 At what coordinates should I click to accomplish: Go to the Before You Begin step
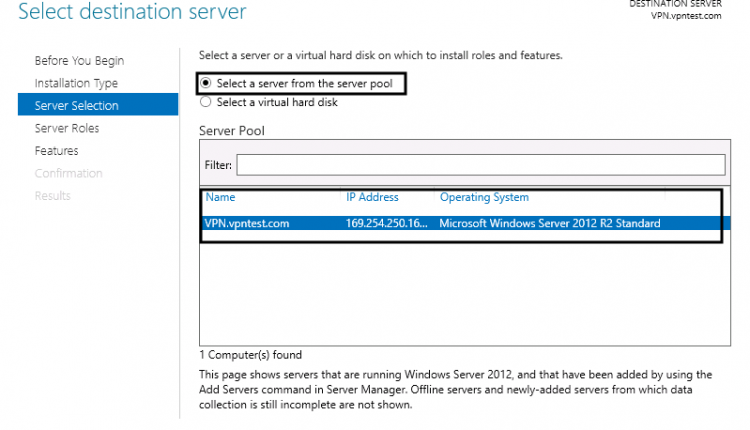pyautogui.click(x=79, y=61)
